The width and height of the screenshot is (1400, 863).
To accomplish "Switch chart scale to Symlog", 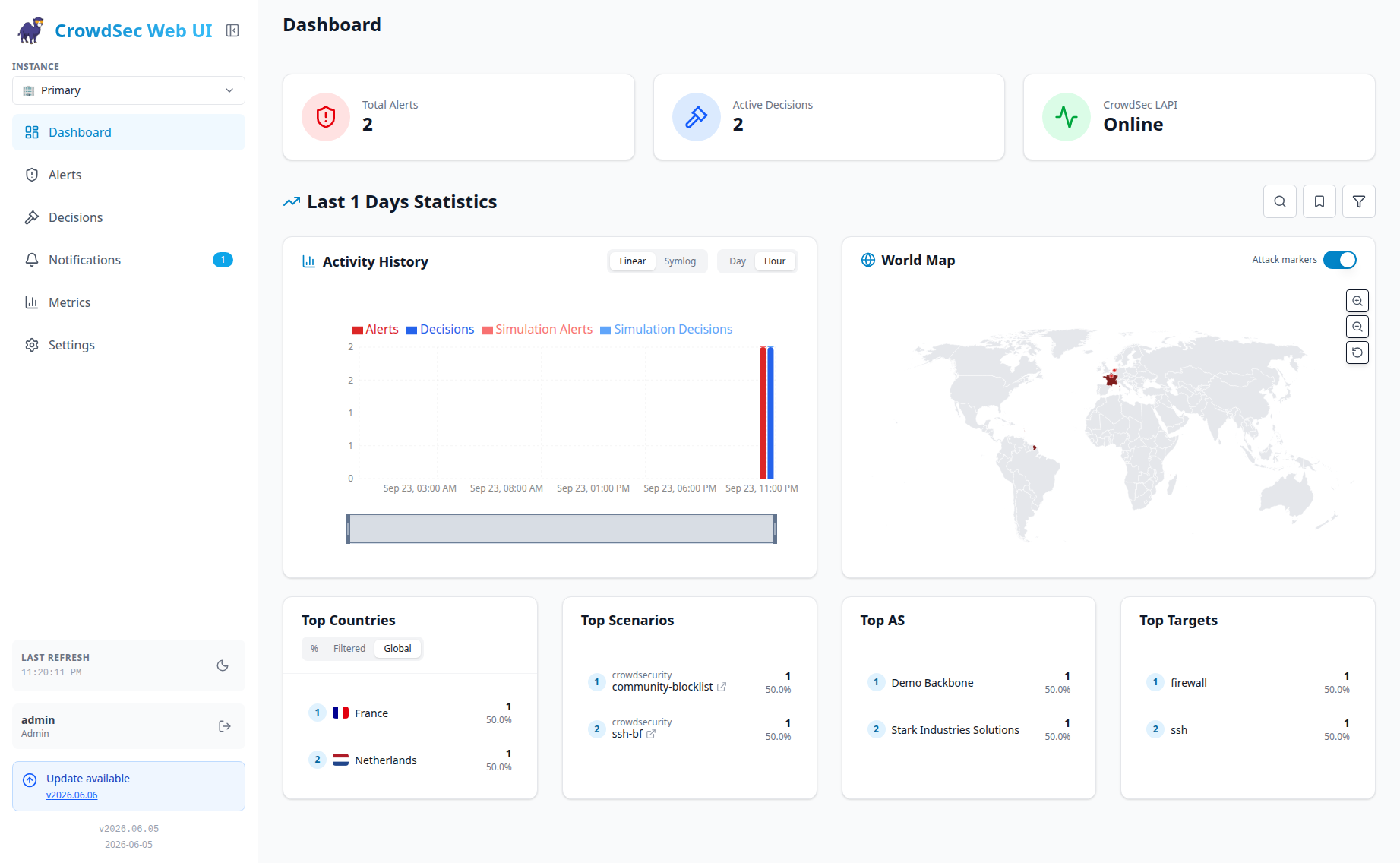I will point(680,261).
